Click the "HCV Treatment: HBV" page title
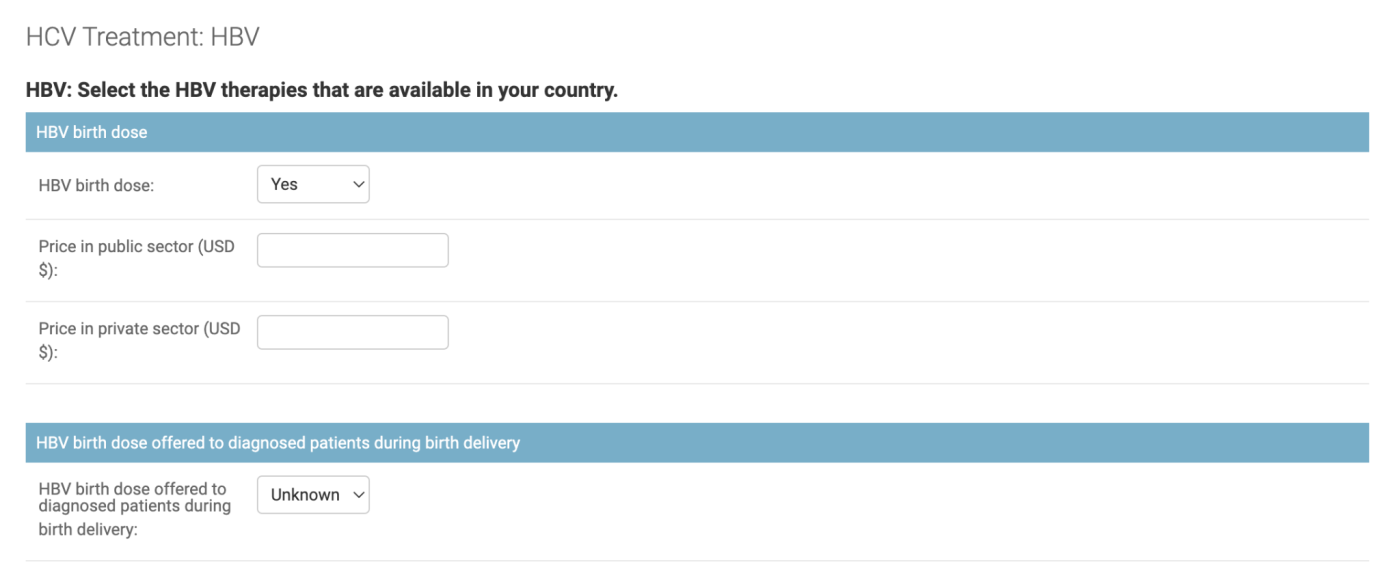Screen dimensions: 1400x571 (142, 37)
